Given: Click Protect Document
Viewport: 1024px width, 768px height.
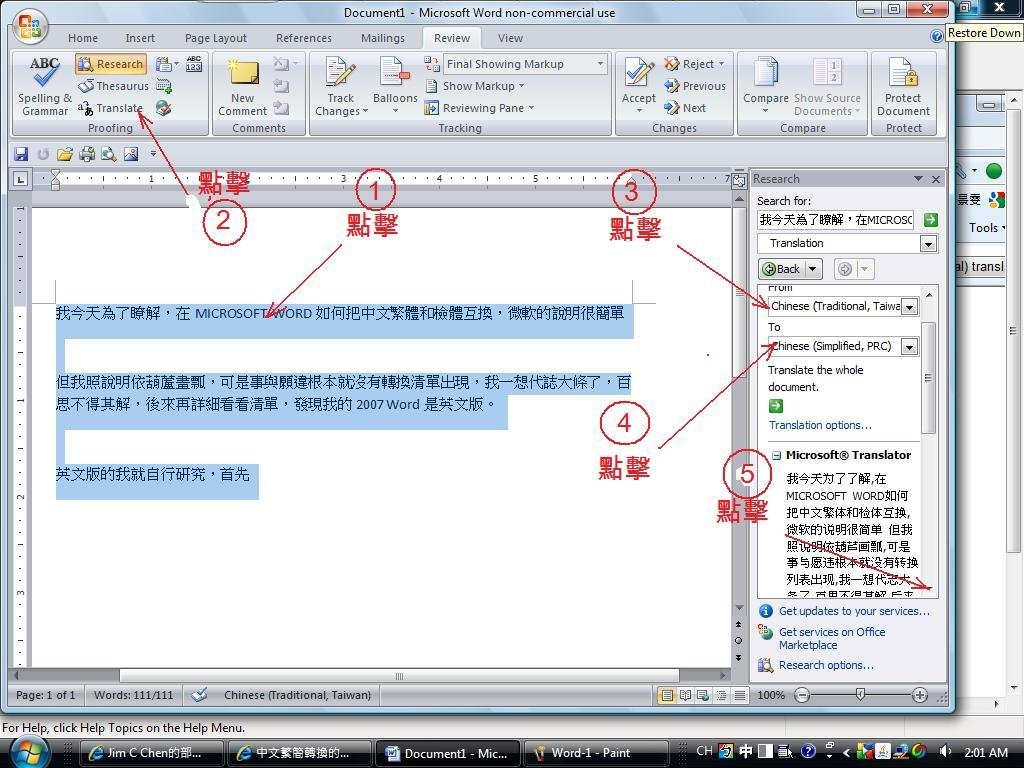Looking at the screenshot, I should click(903, 86).
